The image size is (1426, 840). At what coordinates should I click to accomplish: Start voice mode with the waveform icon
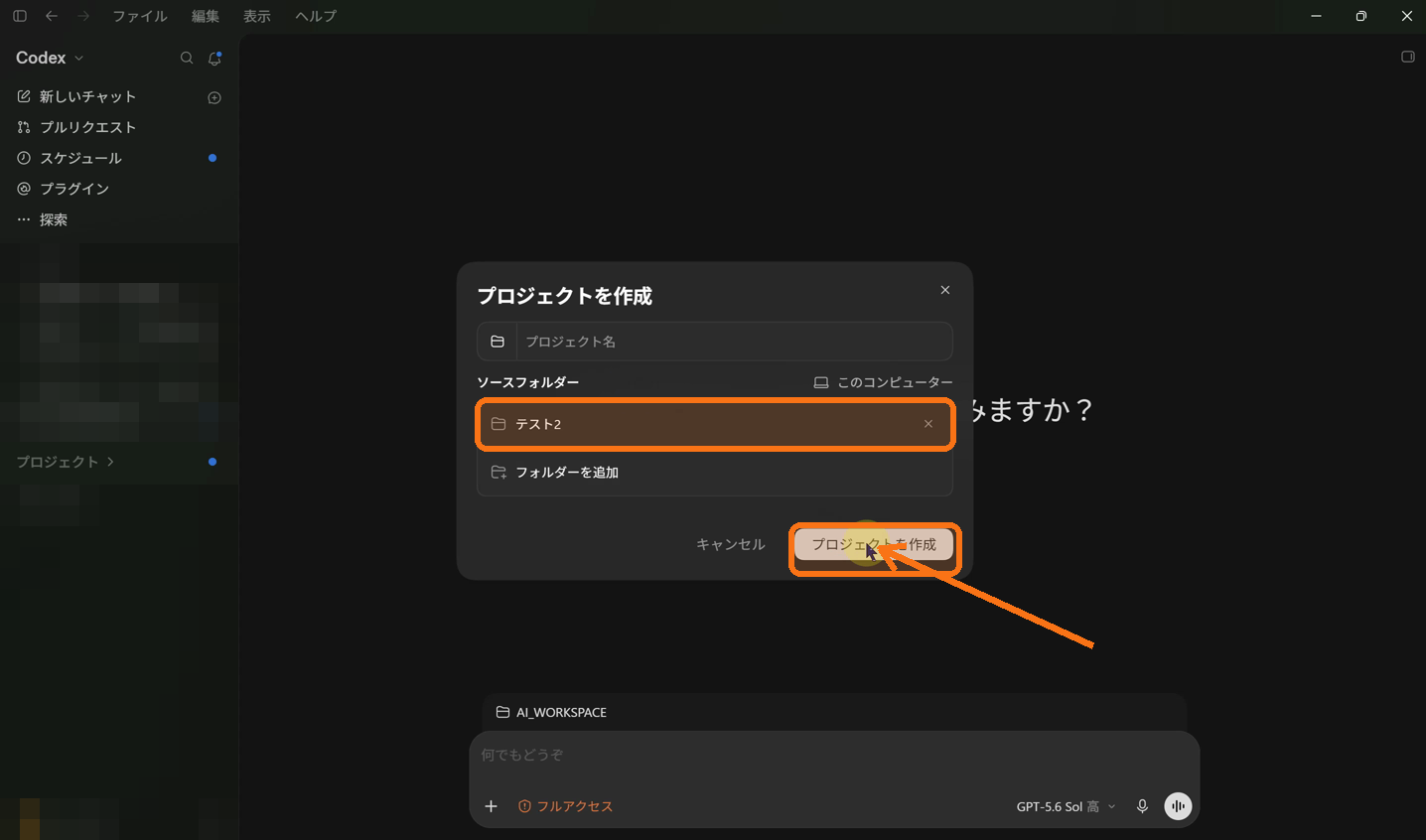1178,806
